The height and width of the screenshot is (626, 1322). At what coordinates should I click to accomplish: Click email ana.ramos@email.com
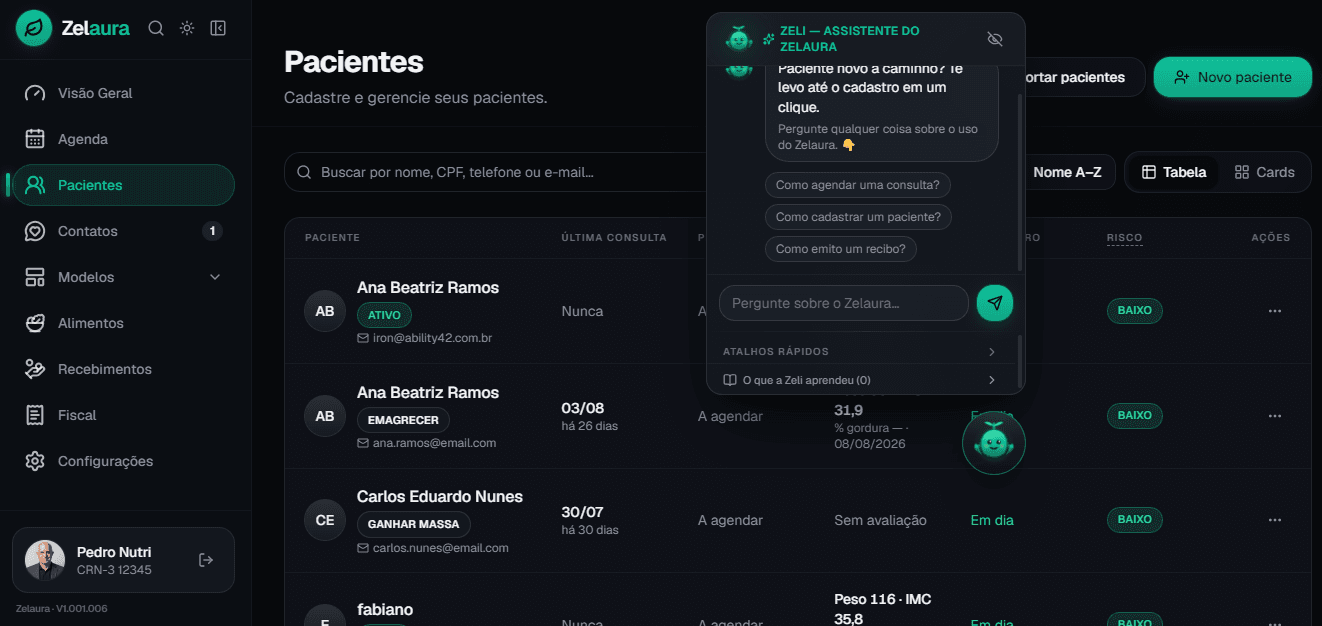coord(434,443)
